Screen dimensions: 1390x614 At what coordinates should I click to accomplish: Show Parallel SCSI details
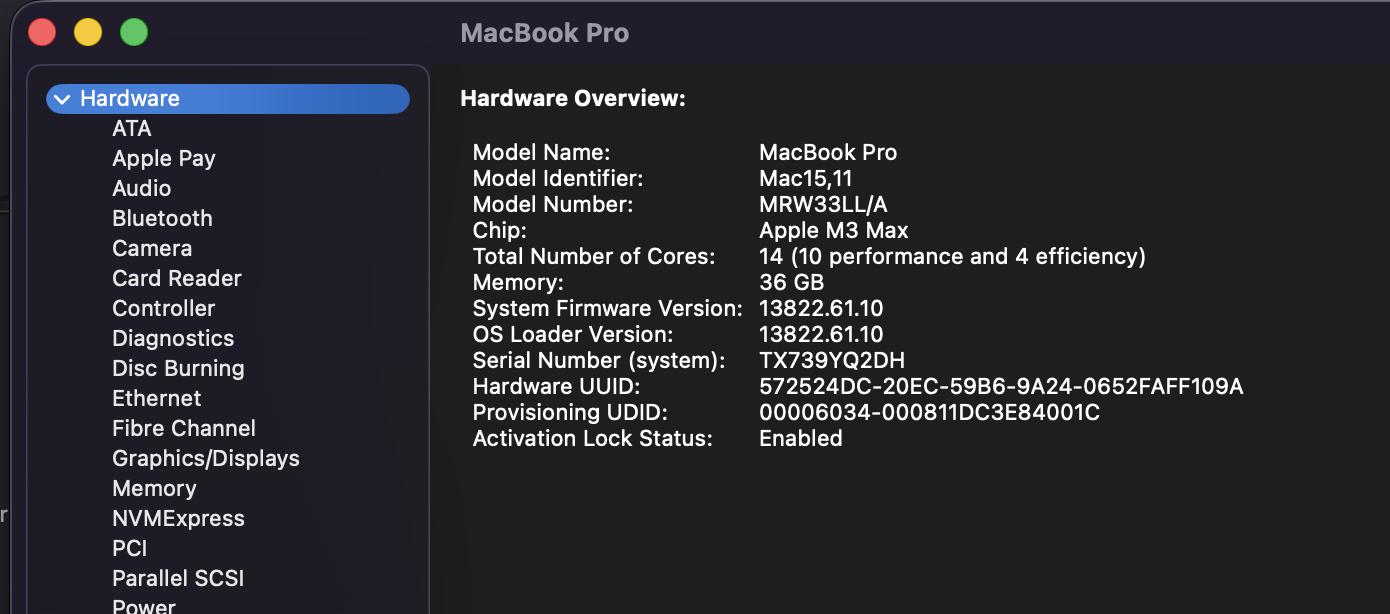pyautogui.click(x=178, y=579)
